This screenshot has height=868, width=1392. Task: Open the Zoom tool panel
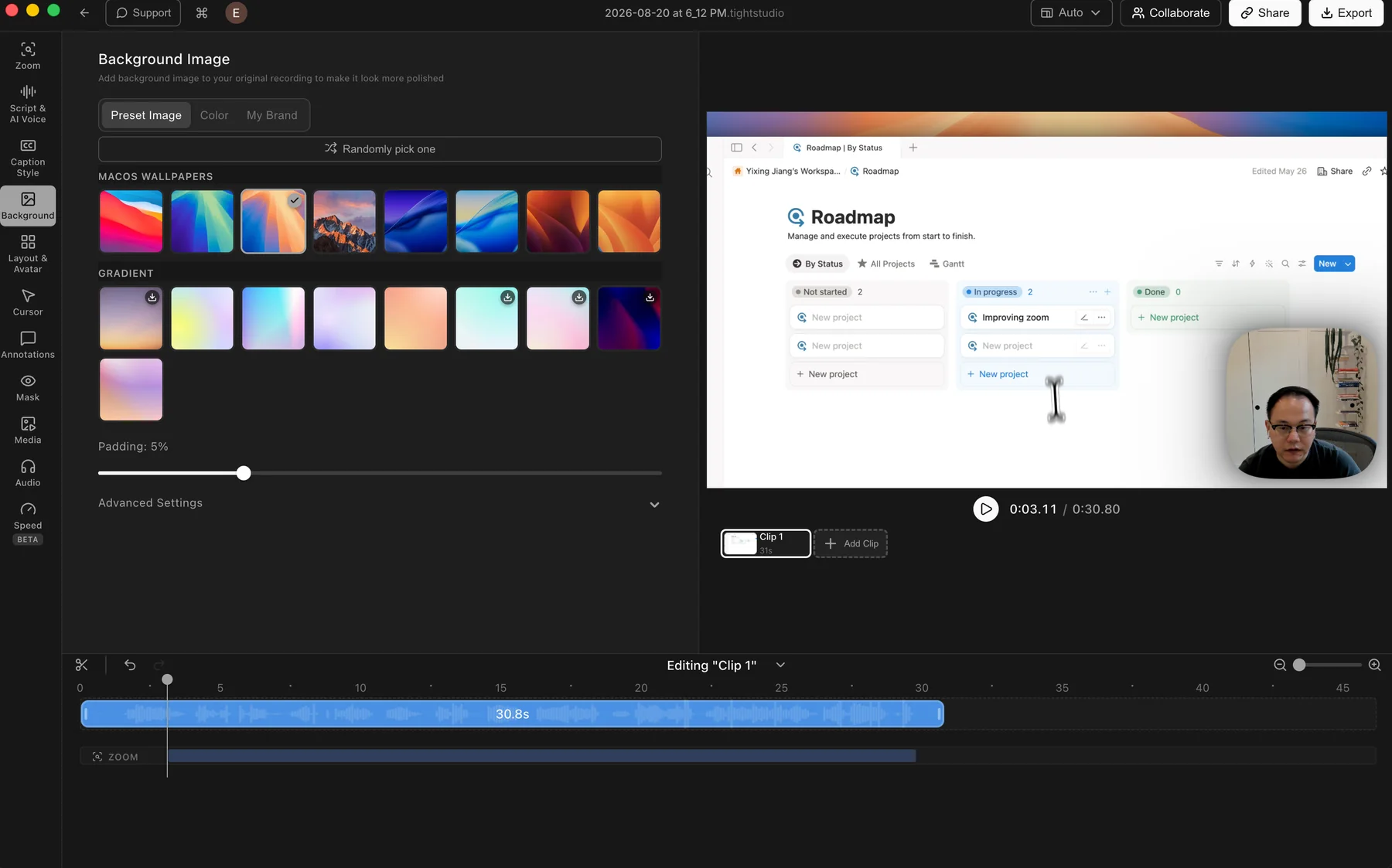28,56
